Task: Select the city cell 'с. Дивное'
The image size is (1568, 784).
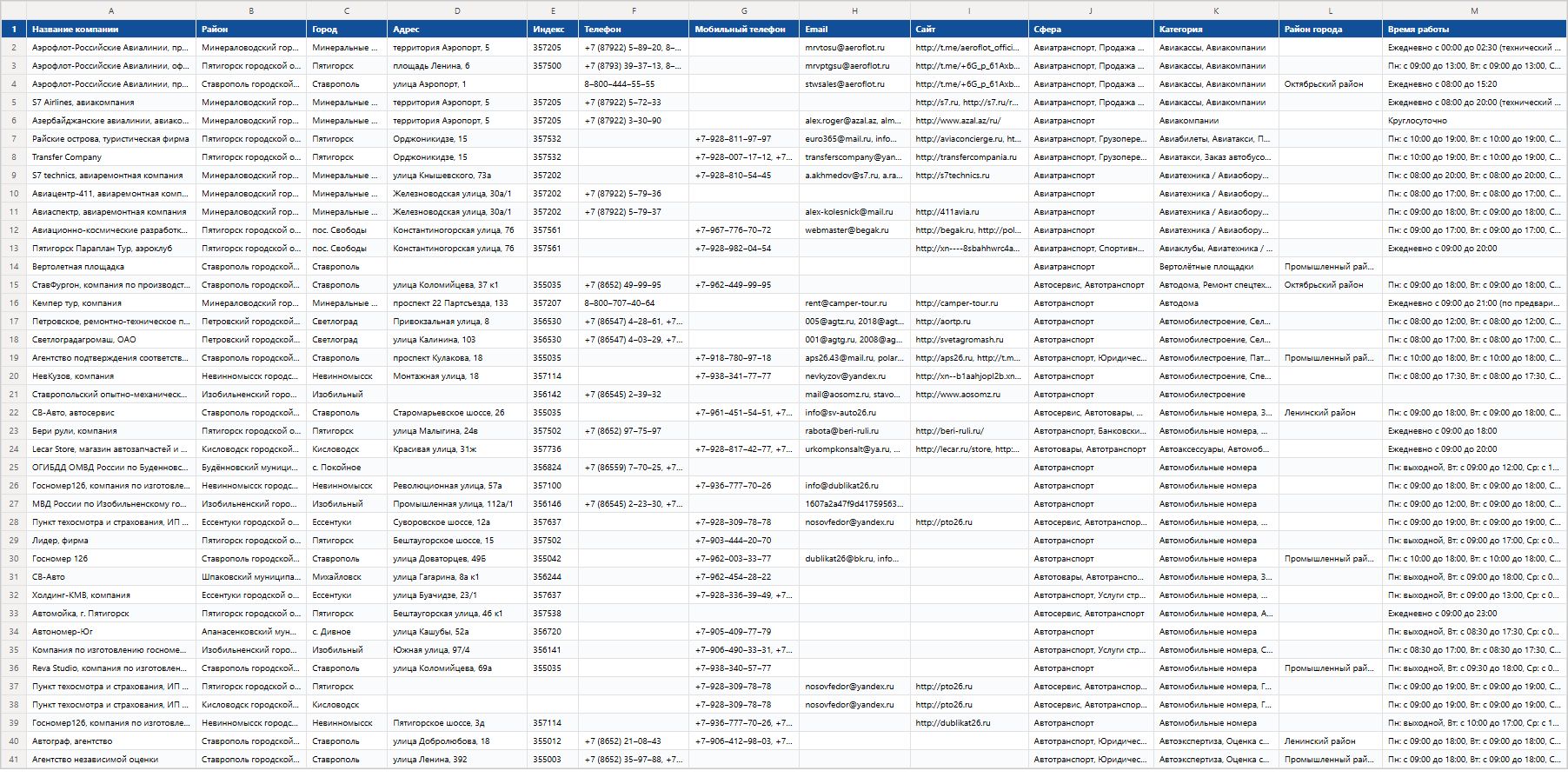Action: pos(347,632)
